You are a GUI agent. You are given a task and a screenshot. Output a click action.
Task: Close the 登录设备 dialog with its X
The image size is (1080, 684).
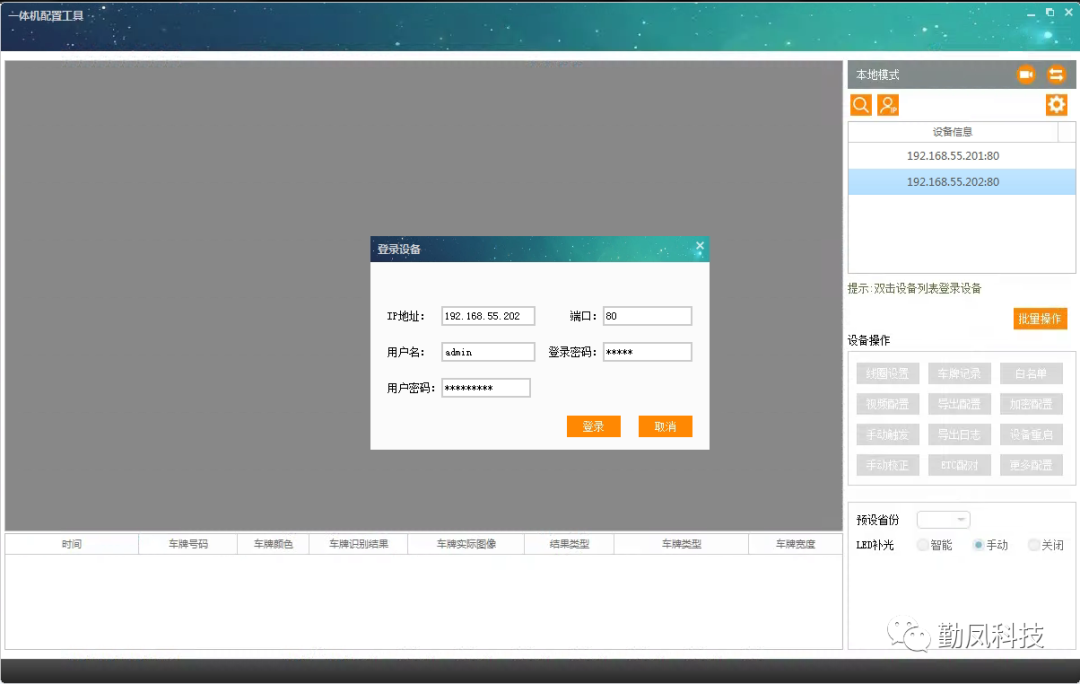[x=699, y=245]
